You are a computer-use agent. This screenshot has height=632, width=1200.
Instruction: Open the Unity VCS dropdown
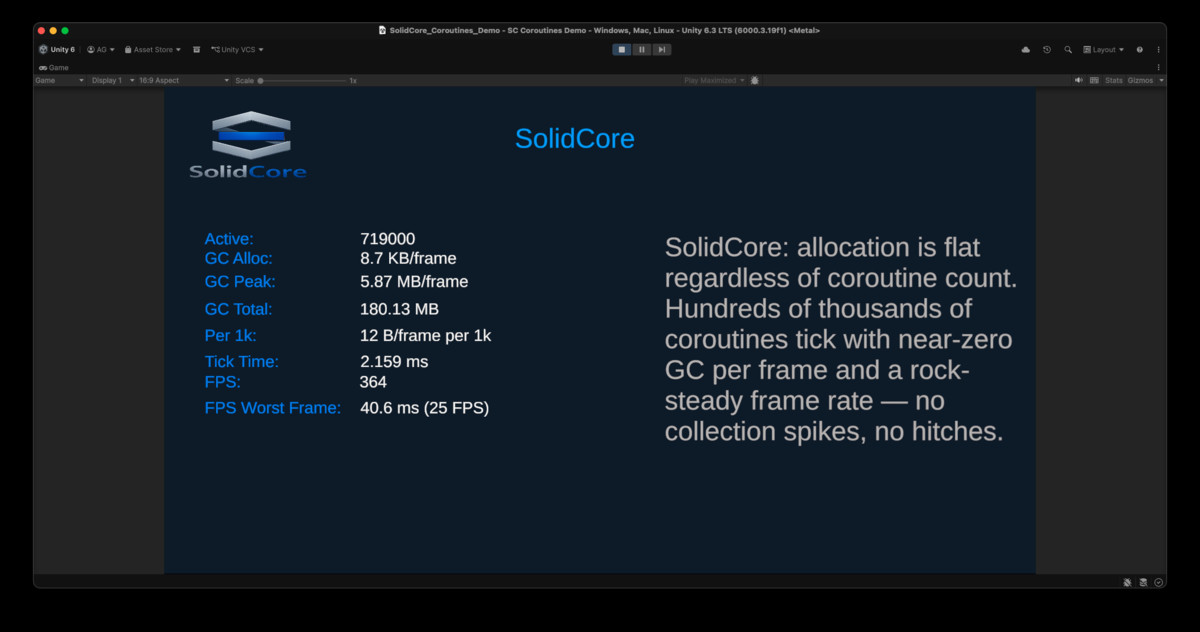click(x=237, y=49)
